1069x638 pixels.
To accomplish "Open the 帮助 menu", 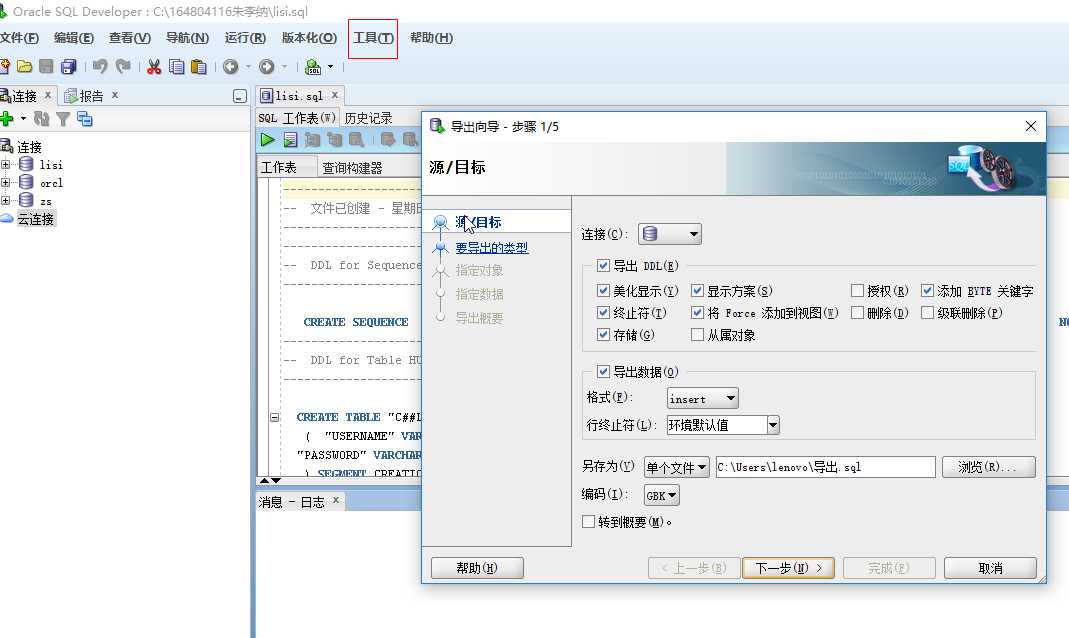I will (431, 37).
